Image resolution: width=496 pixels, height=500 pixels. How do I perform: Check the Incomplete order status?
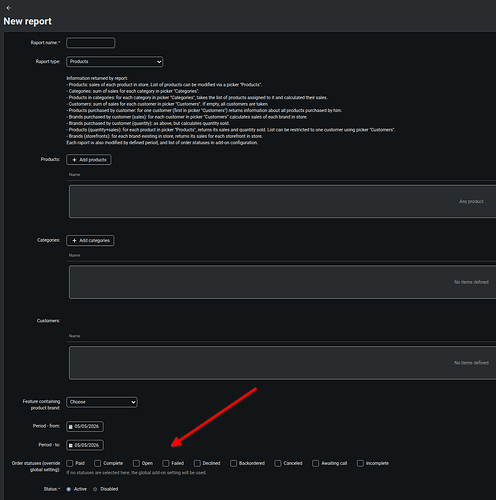coord(360,463)
